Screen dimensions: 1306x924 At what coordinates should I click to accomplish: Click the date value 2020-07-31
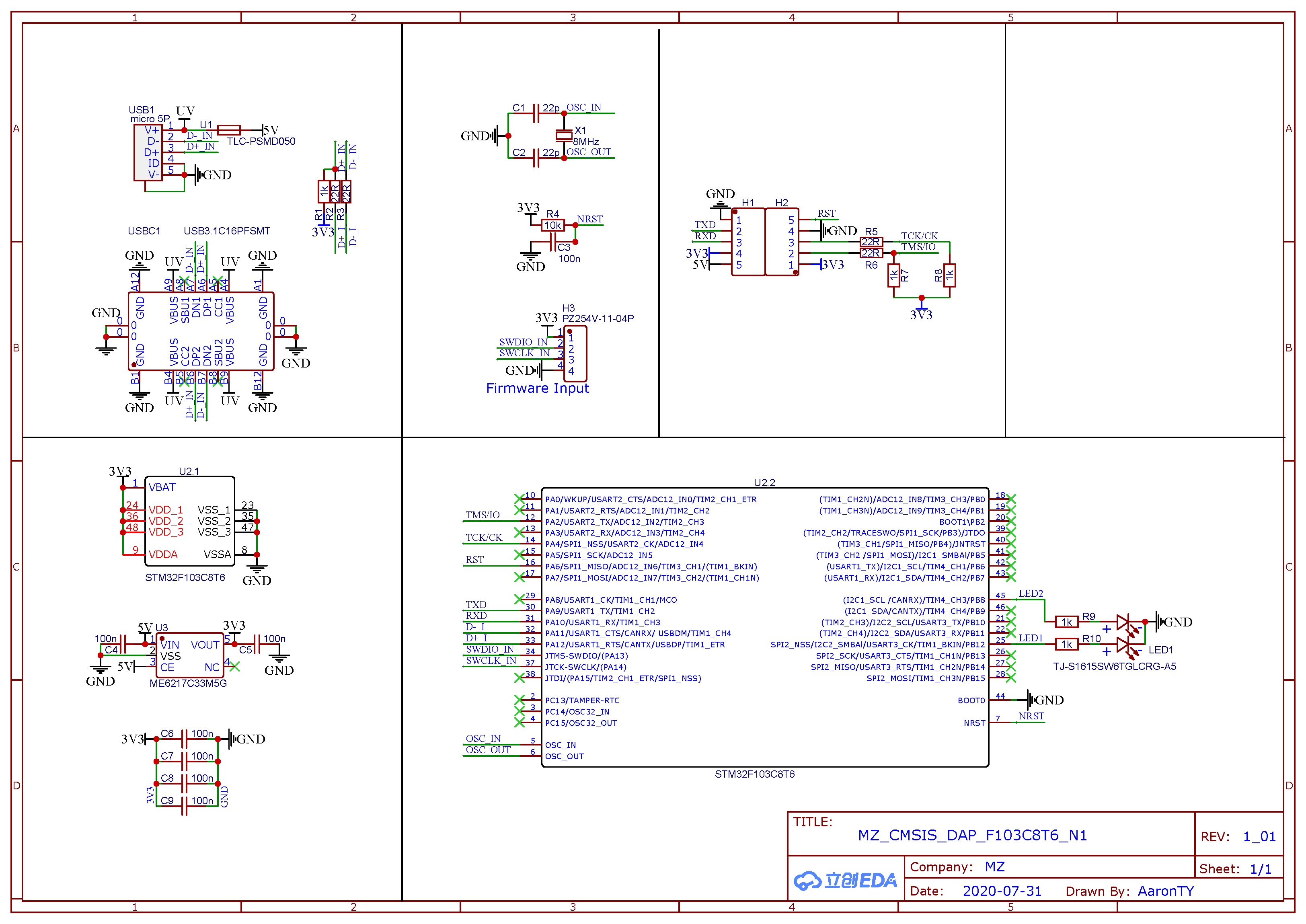coord(1002,891)
